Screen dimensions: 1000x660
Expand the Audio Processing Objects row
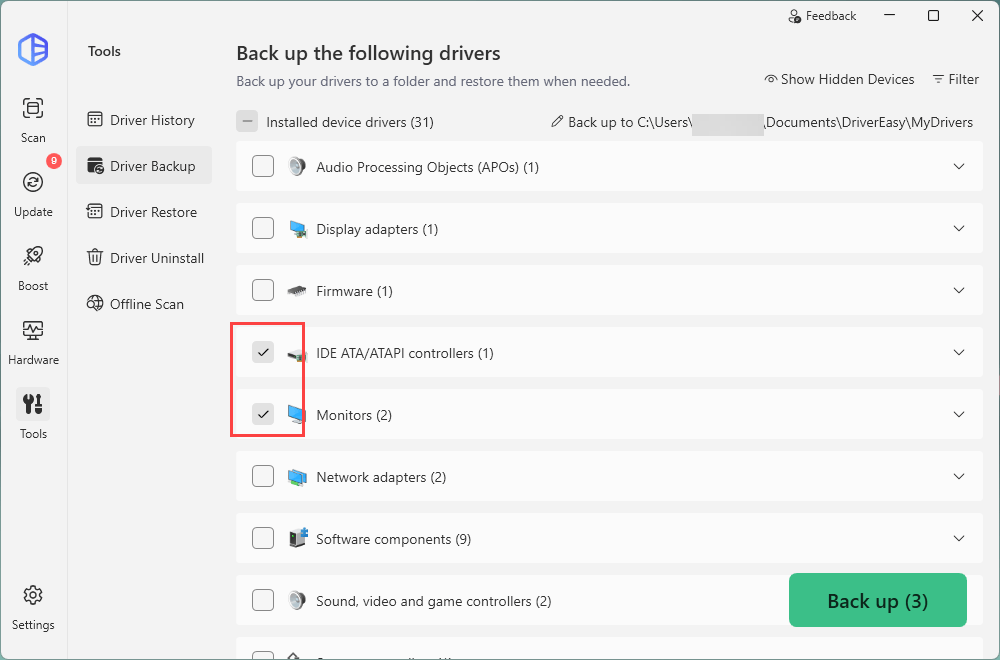(959, 167)
